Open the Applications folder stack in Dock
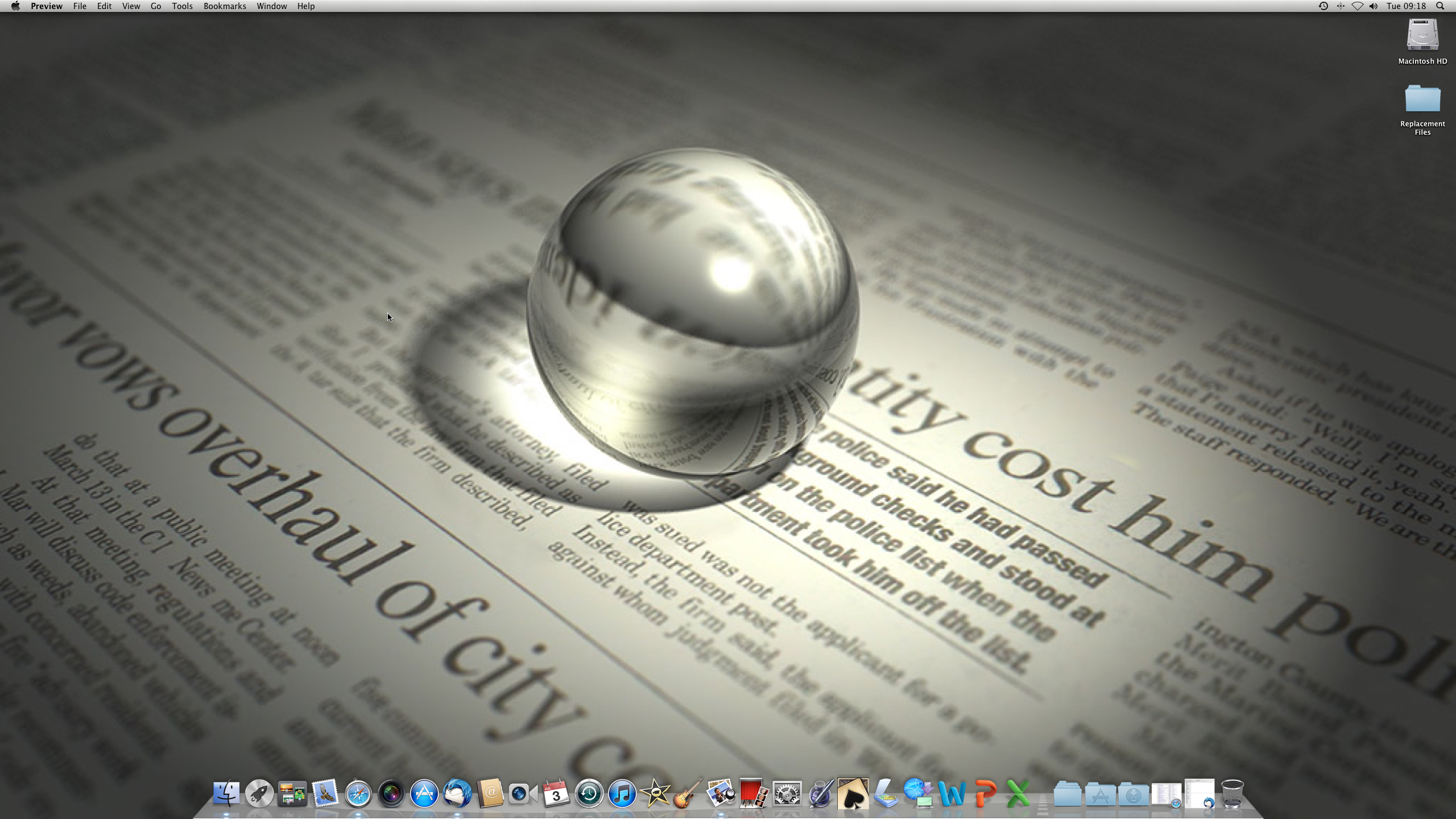The width and height of the screenshot is (1456, 819). [x=1100, y=793]
